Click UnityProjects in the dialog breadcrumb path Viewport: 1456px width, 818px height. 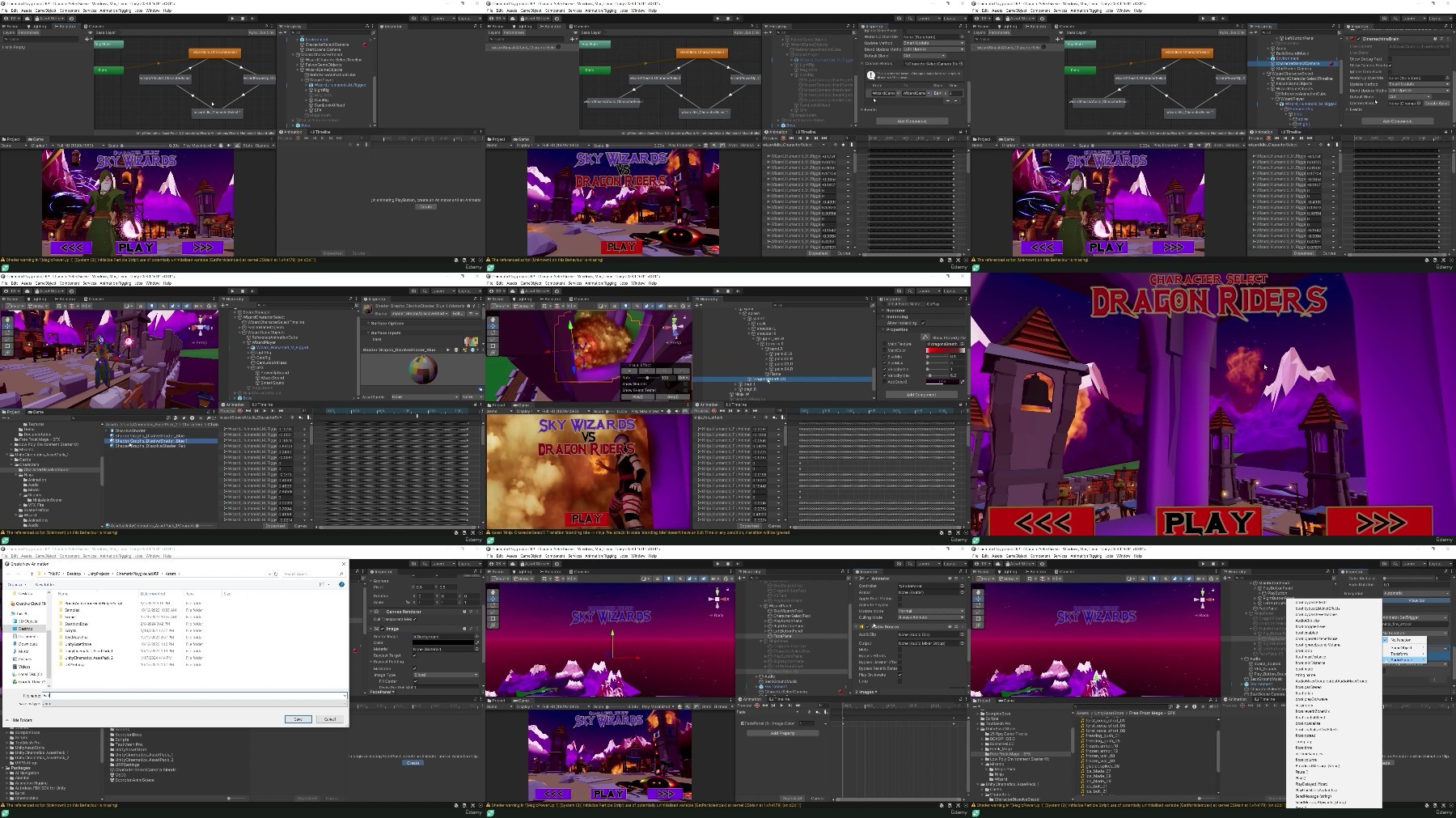[99, 574]
